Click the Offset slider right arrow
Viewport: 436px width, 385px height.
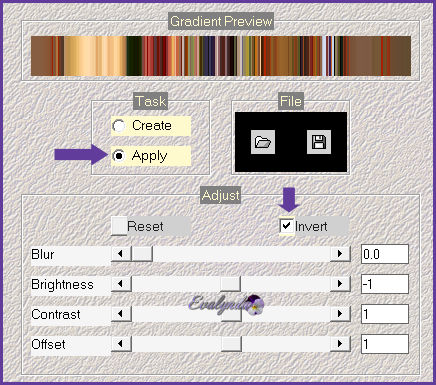[340, 344]
